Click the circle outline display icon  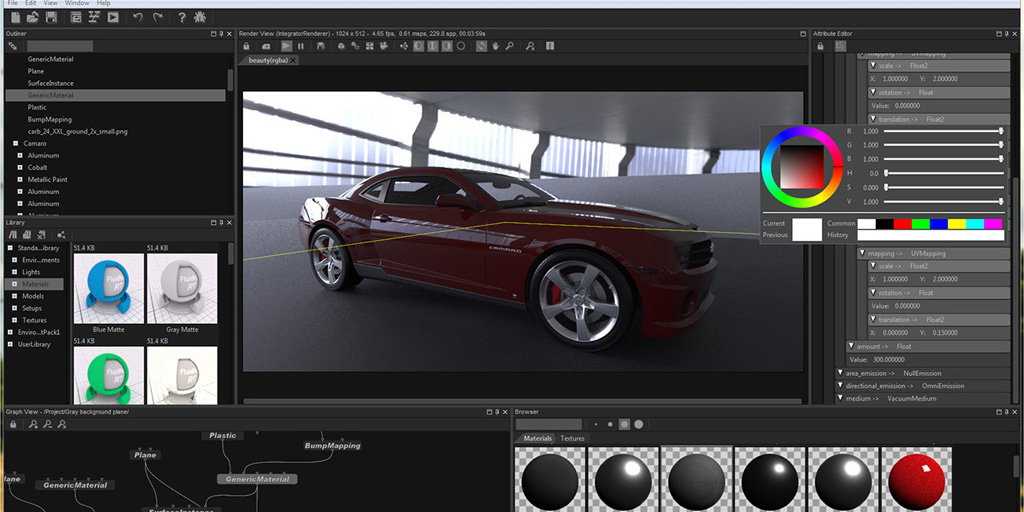[x=460, y=46]
